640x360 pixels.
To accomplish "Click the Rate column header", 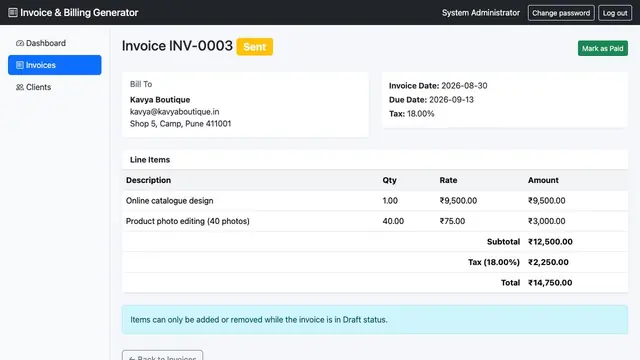I will coord(448,180).
